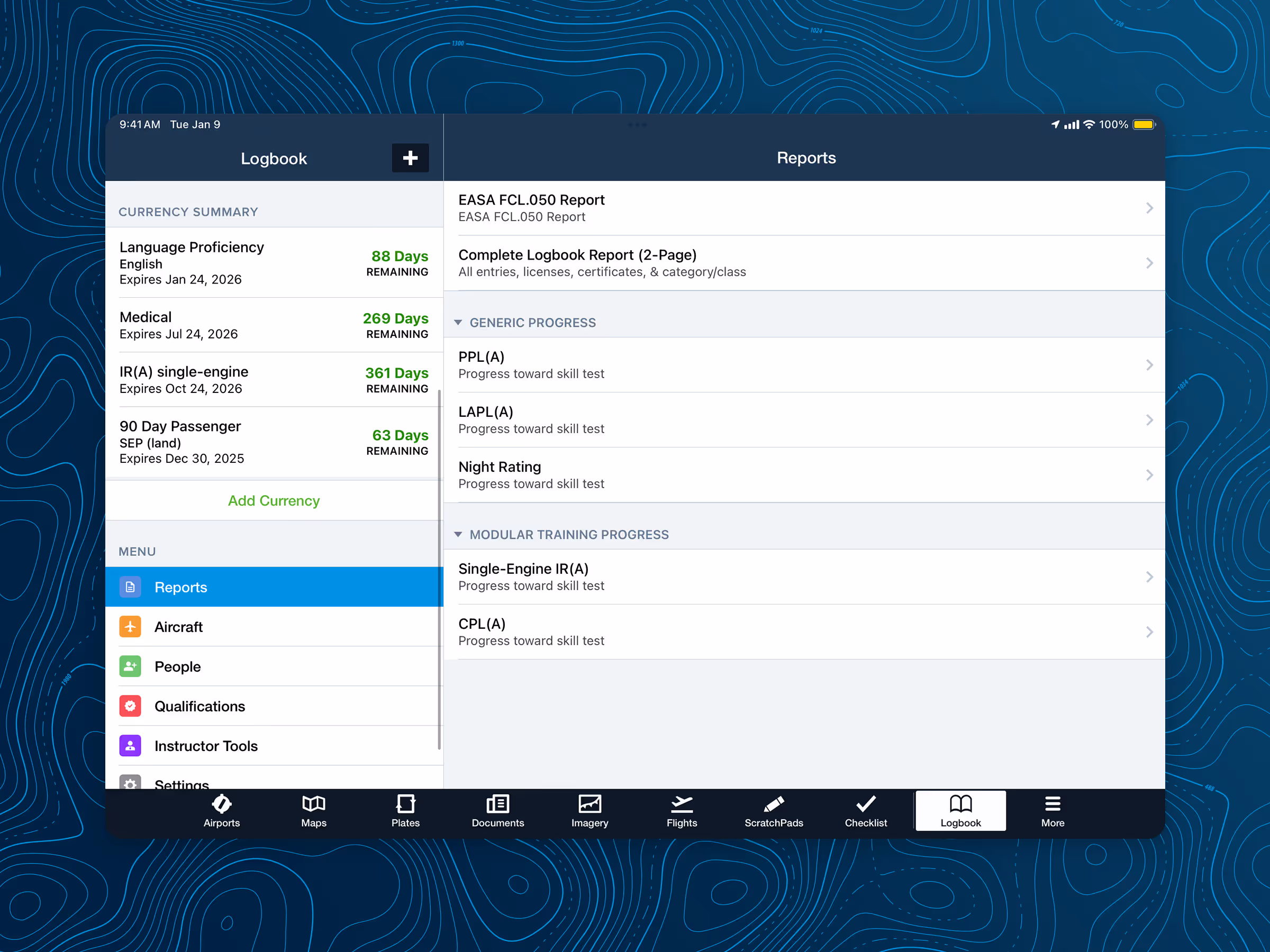Viewport: 1270px width, 952px height.
Task: Open the Qualifications badge icon
Action: tap(130, 706)
